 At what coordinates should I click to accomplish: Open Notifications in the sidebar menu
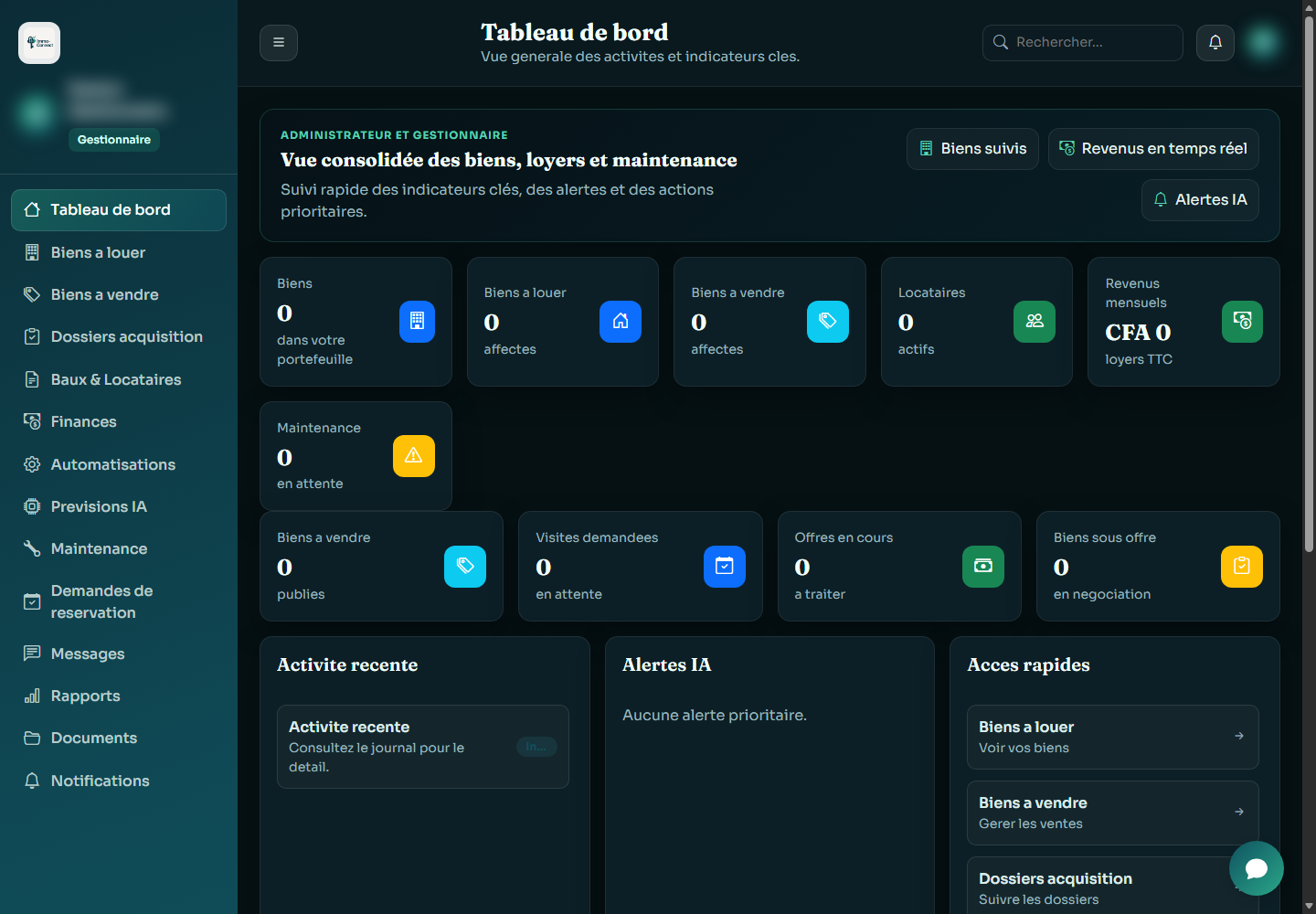point(119,781)
